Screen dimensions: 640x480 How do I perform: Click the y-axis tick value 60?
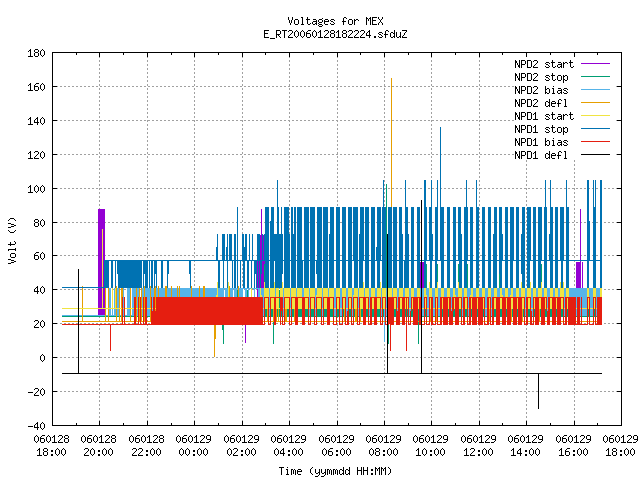40,256
